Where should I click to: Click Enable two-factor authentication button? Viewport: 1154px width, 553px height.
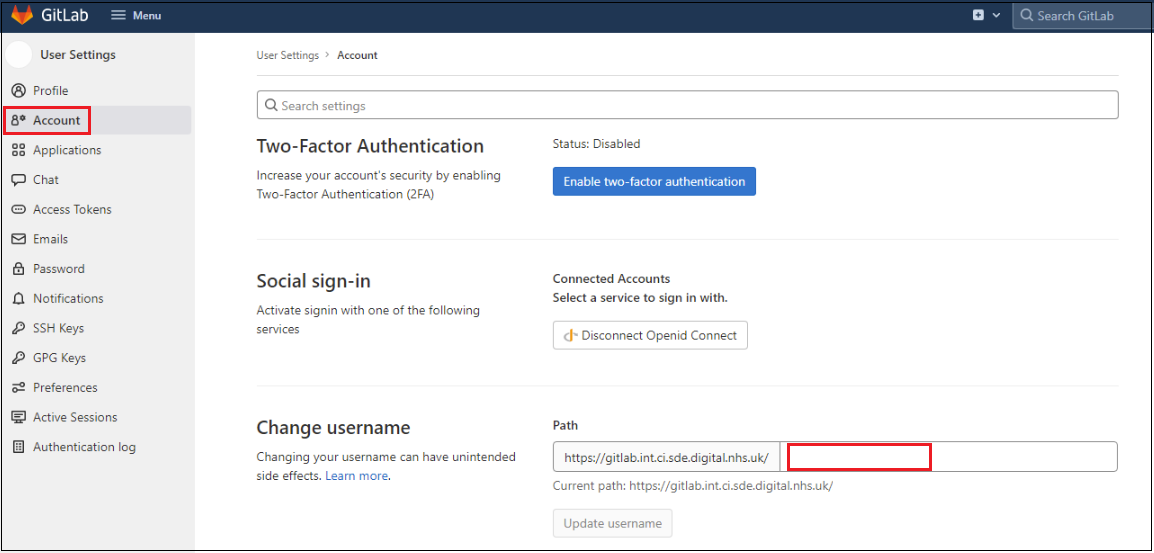[654, 181]
